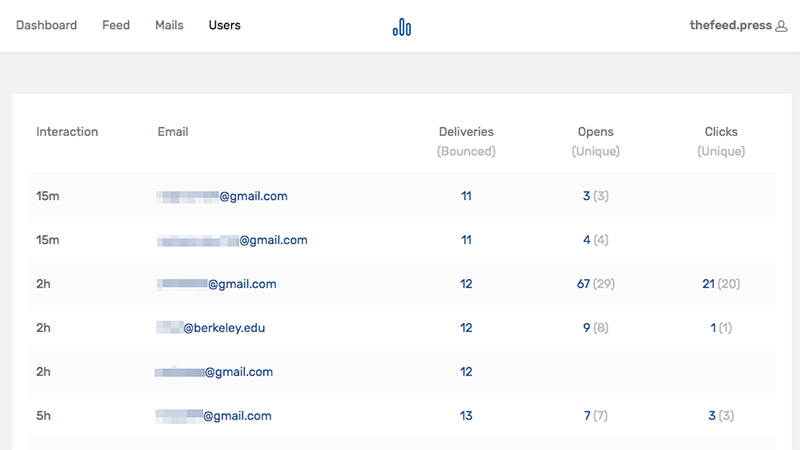Open thefeed.press account menu

tap(731, 25)
